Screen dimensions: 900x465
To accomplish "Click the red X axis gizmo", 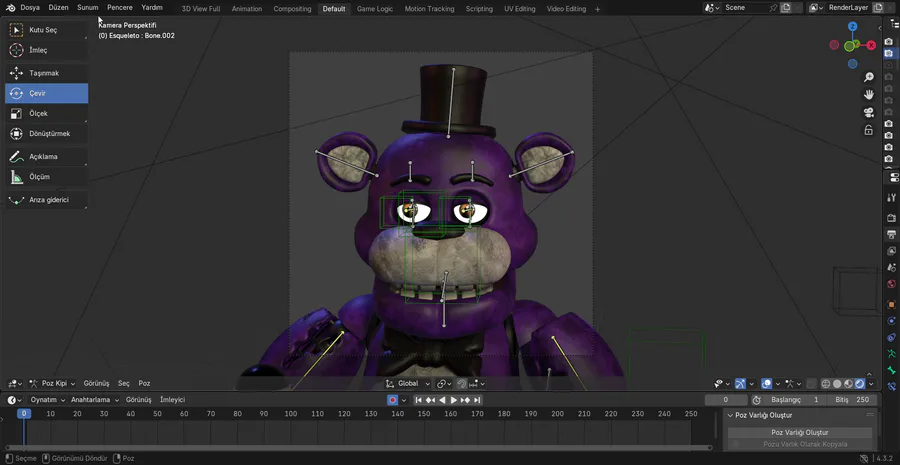I will [x=871, y=45].
